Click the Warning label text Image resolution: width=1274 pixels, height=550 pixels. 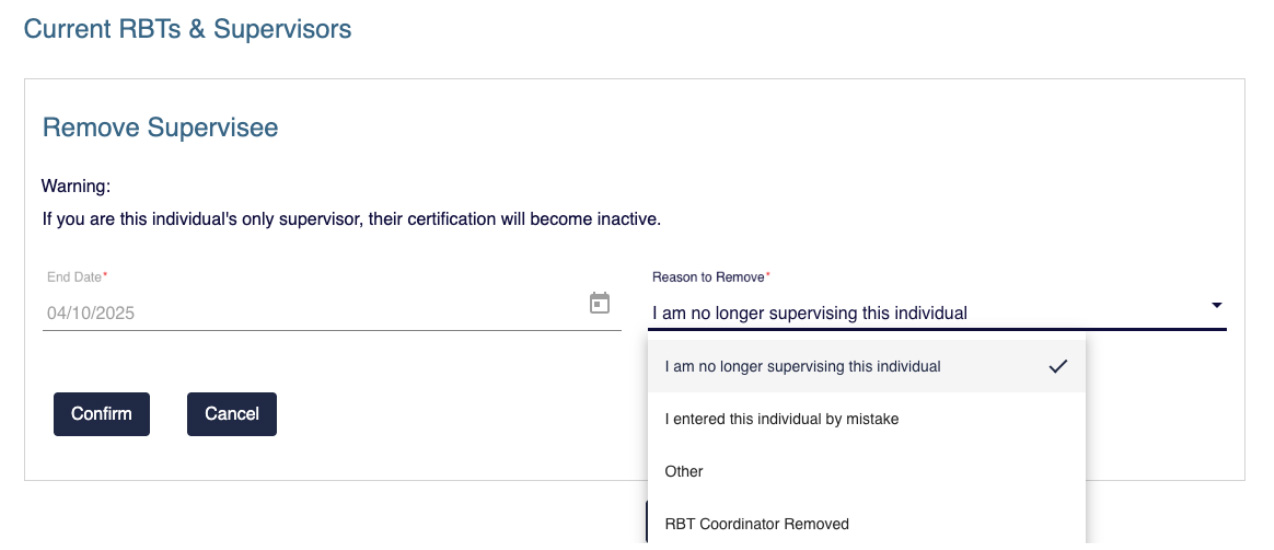tap(75, 186)
